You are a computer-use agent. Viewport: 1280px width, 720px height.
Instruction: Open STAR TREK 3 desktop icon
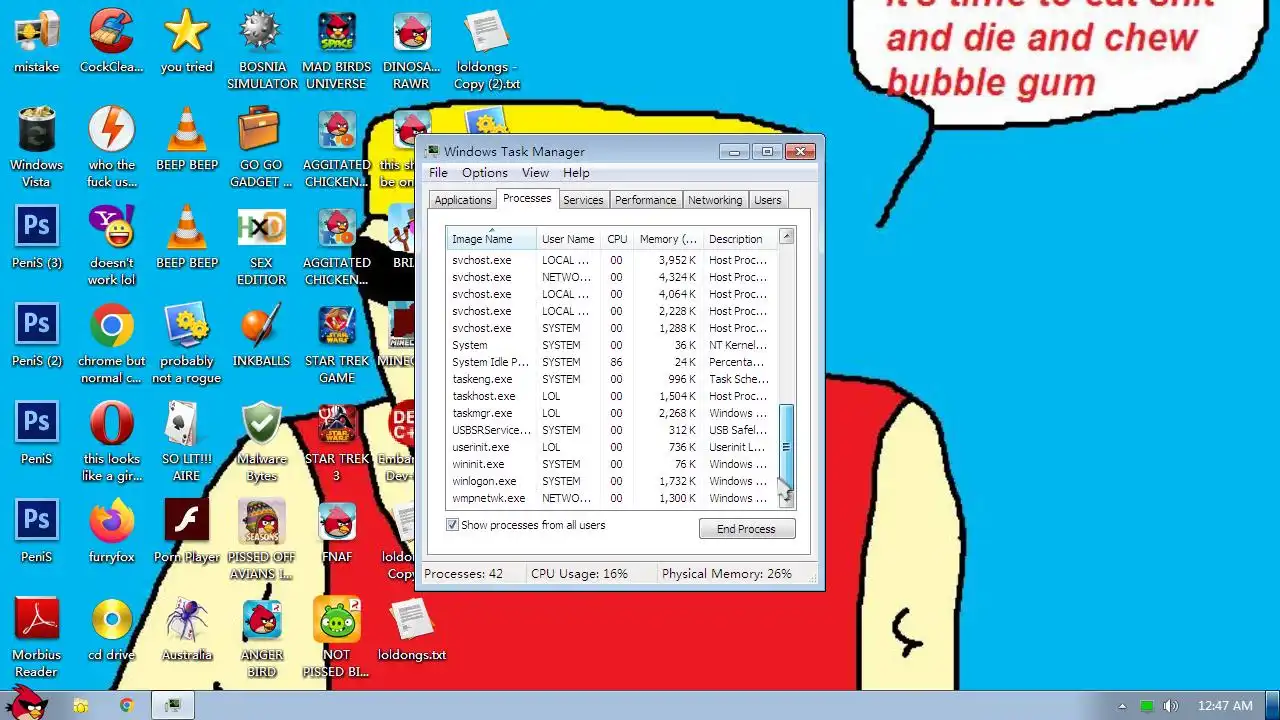coord(336,442)
